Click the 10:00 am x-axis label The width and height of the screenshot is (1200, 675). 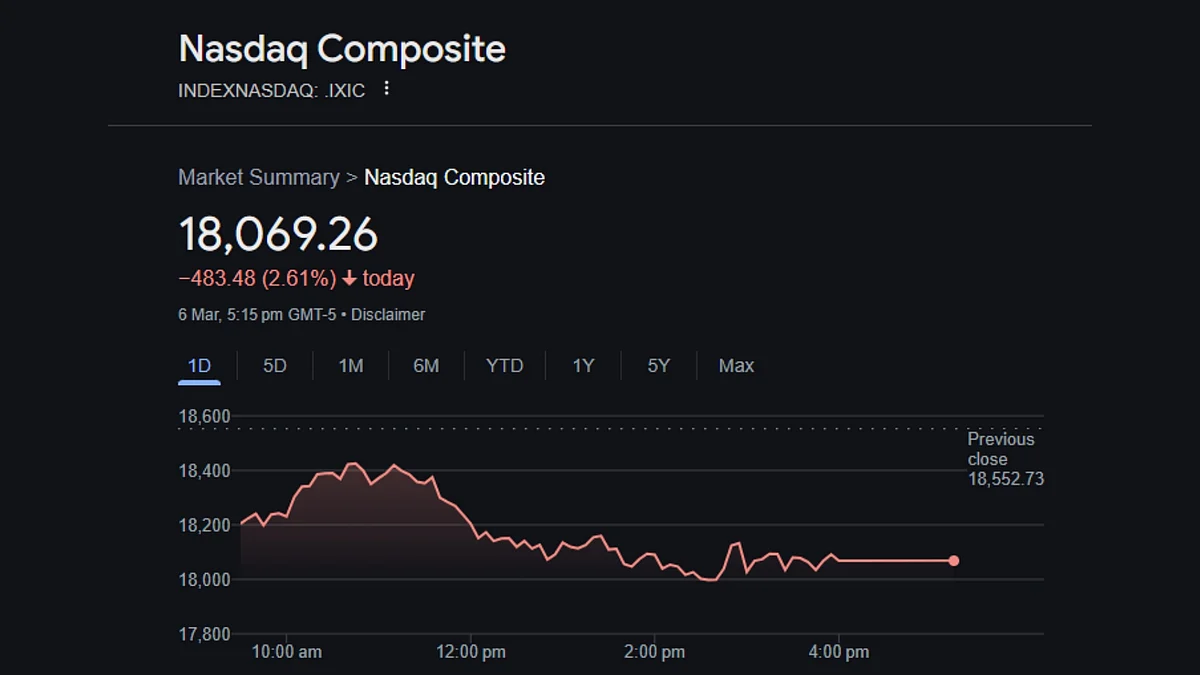[x=286, y=652]
